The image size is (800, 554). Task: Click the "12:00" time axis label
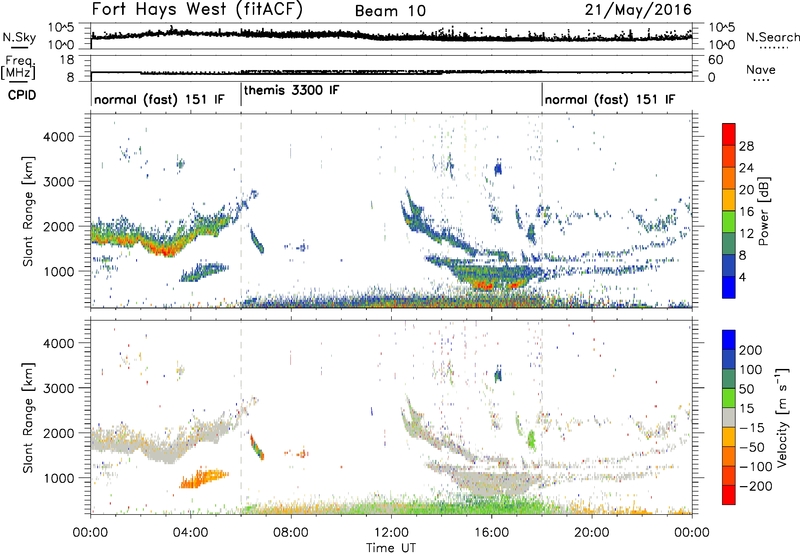(x=391, y=532)
